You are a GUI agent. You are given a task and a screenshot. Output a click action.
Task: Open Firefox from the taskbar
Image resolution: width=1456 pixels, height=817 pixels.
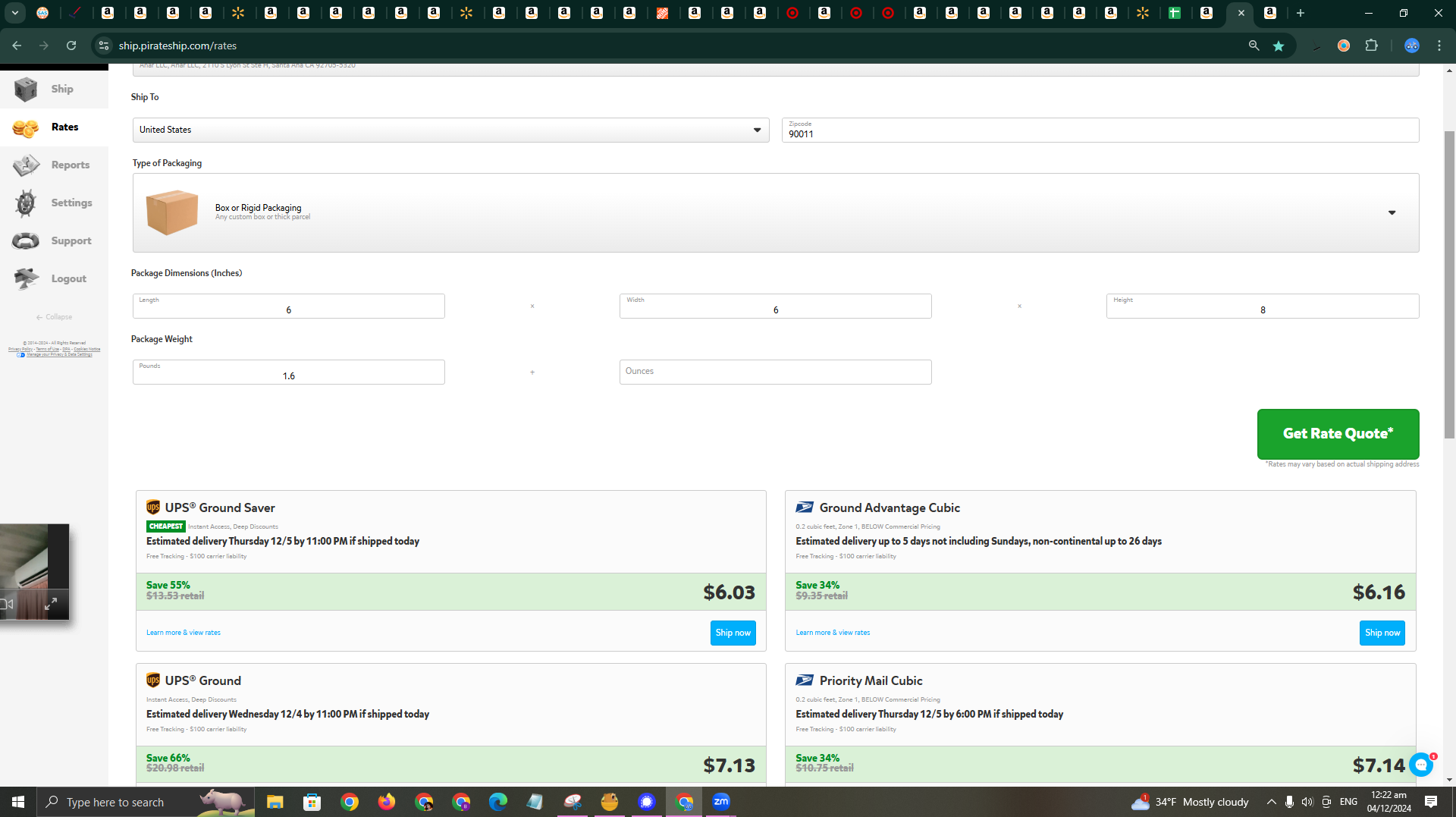pyautogui.click(x=387, y=802)
